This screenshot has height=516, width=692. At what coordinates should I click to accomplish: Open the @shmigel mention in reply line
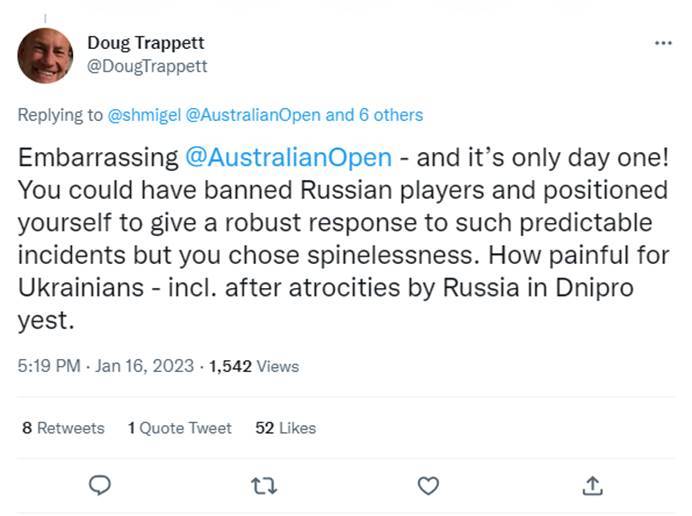(145, 115)
